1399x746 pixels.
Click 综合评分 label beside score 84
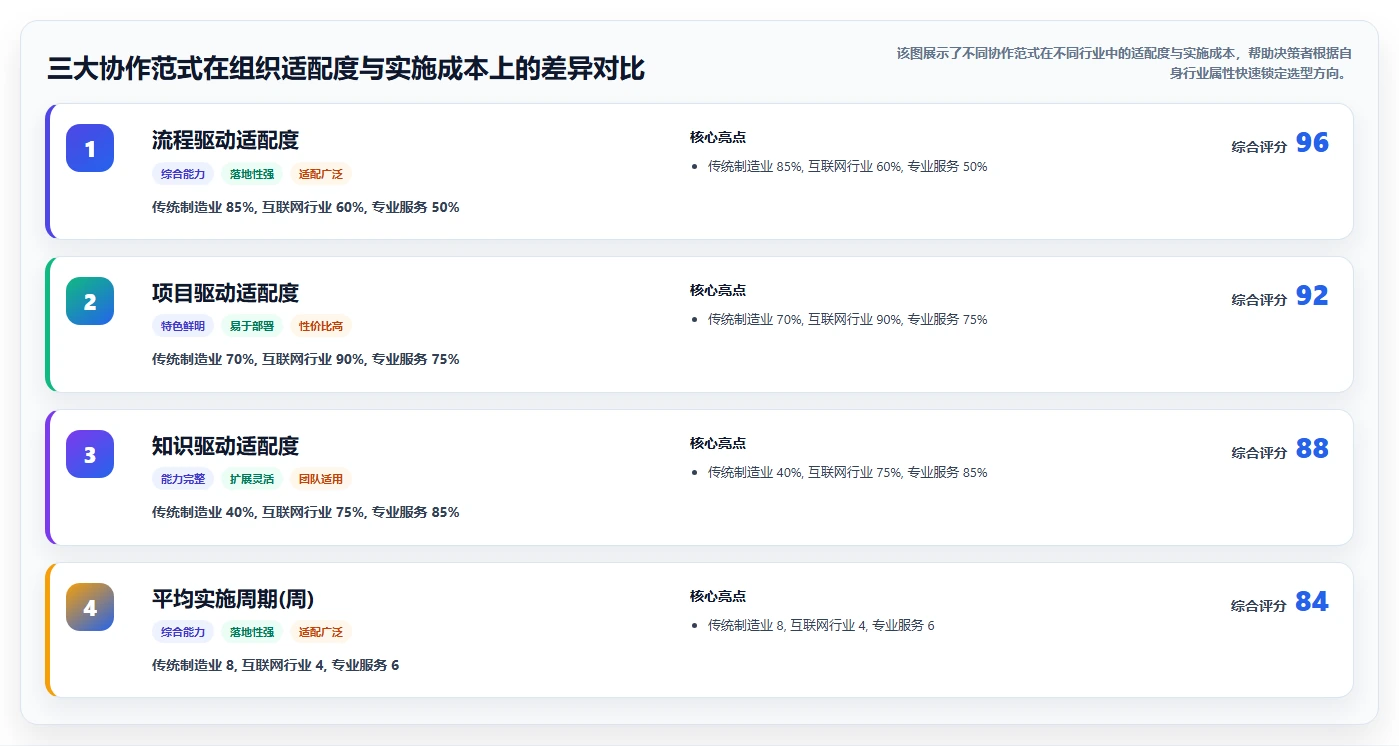click(x=1259, y=606)
